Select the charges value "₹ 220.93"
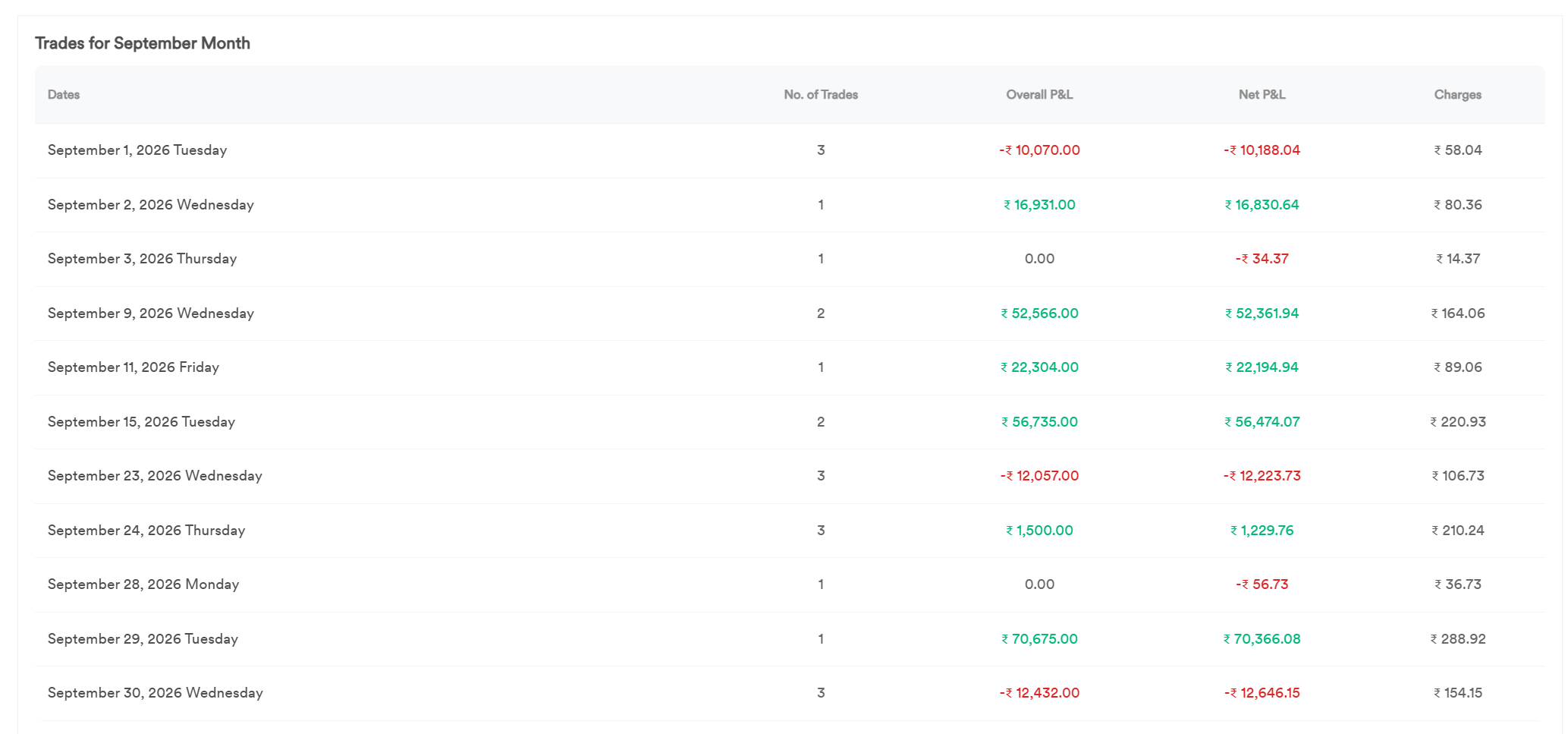Screen dimensions: 1568x734 point(1457,422)
